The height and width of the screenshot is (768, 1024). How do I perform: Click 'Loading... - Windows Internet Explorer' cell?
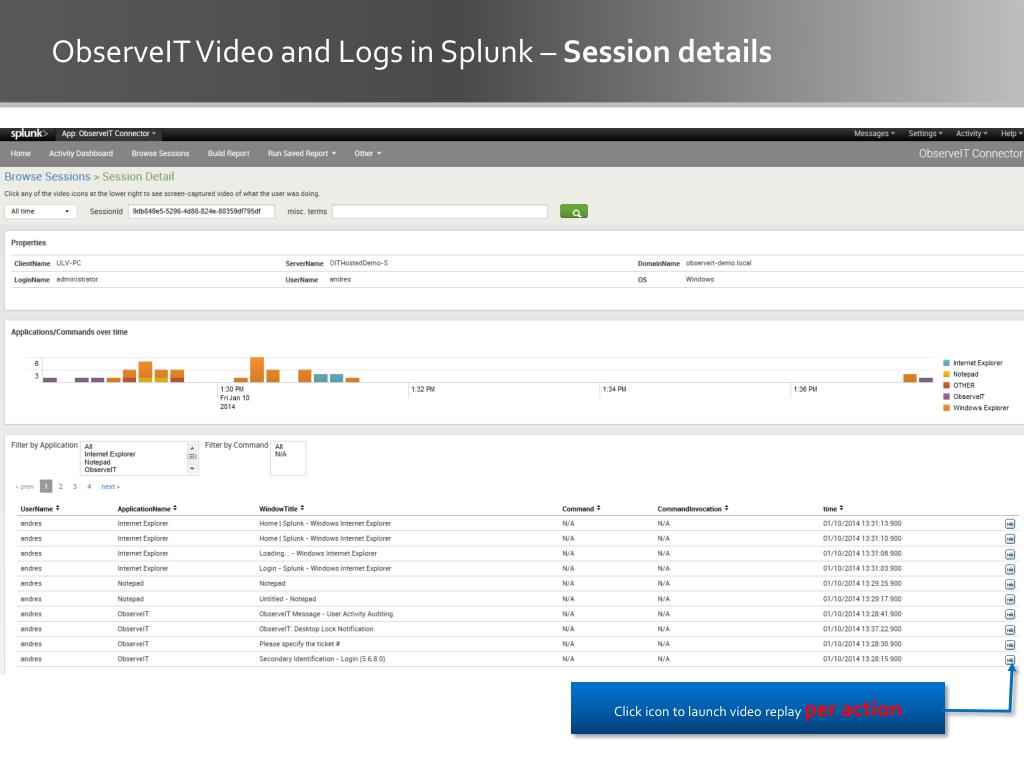318,554
